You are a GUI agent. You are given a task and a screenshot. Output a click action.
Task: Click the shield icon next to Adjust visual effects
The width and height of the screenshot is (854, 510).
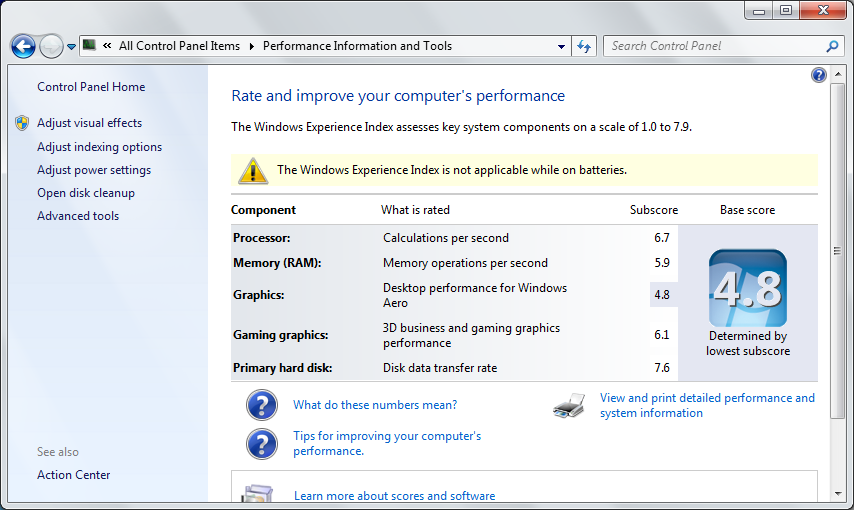(x=22, y=123)
